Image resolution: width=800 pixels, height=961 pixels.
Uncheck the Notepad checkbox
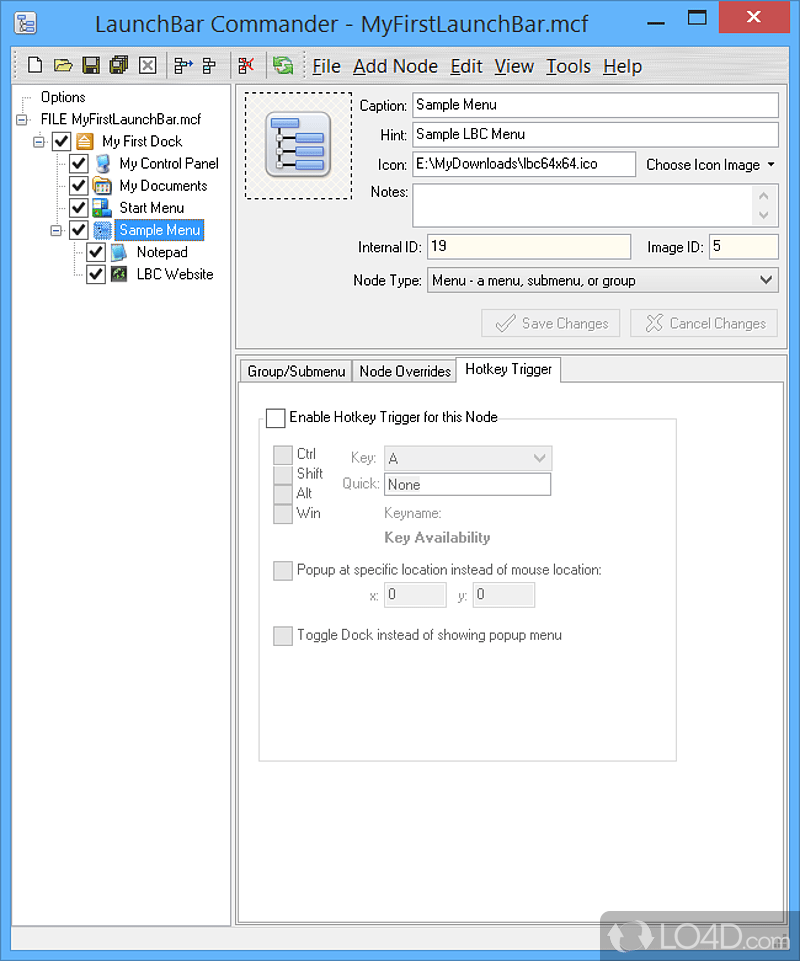(x=96, y=252)
